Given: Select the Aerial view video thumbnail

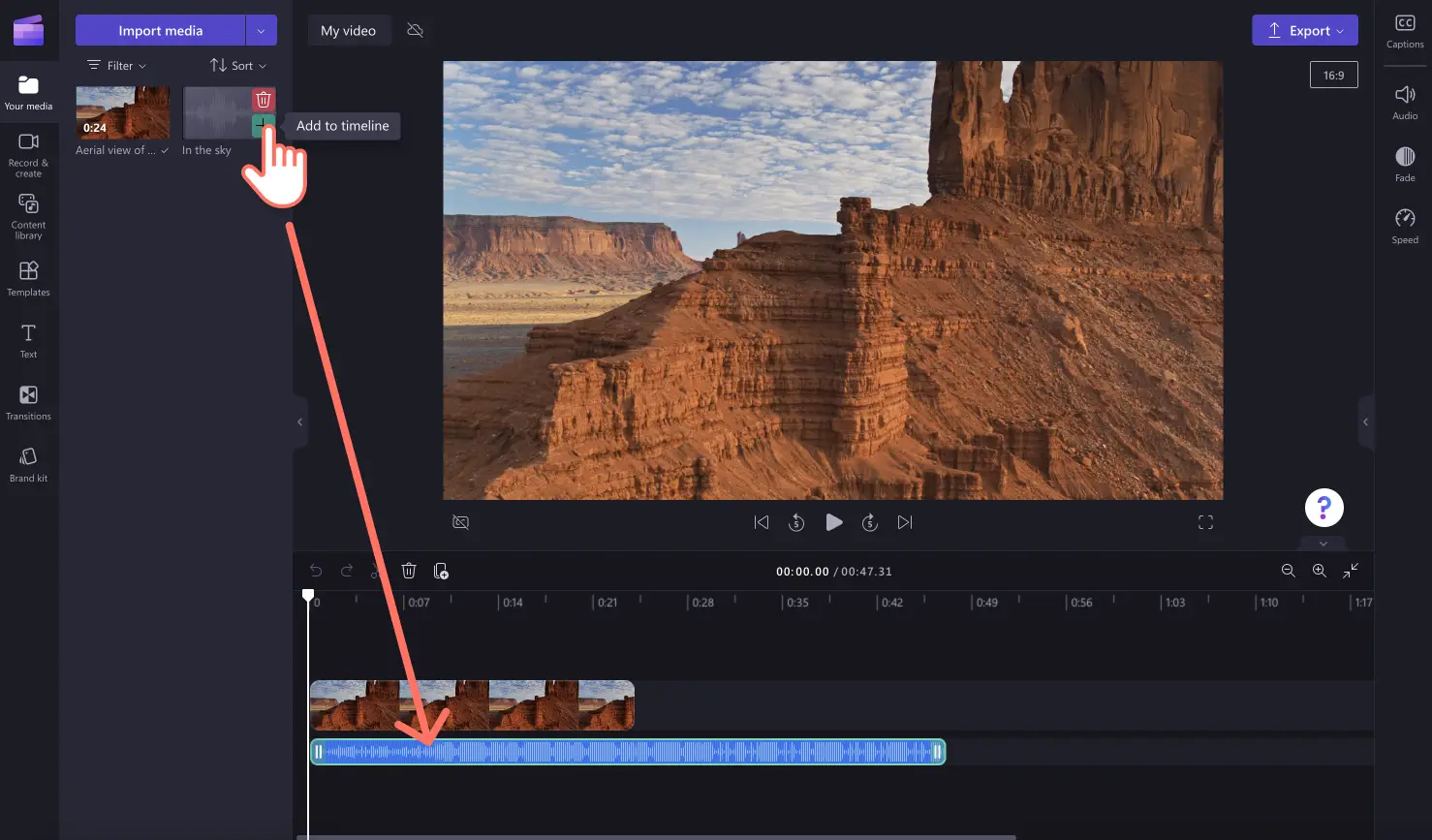Looking at the screenshot, I should pyautogui.click(x=123, y=112).
